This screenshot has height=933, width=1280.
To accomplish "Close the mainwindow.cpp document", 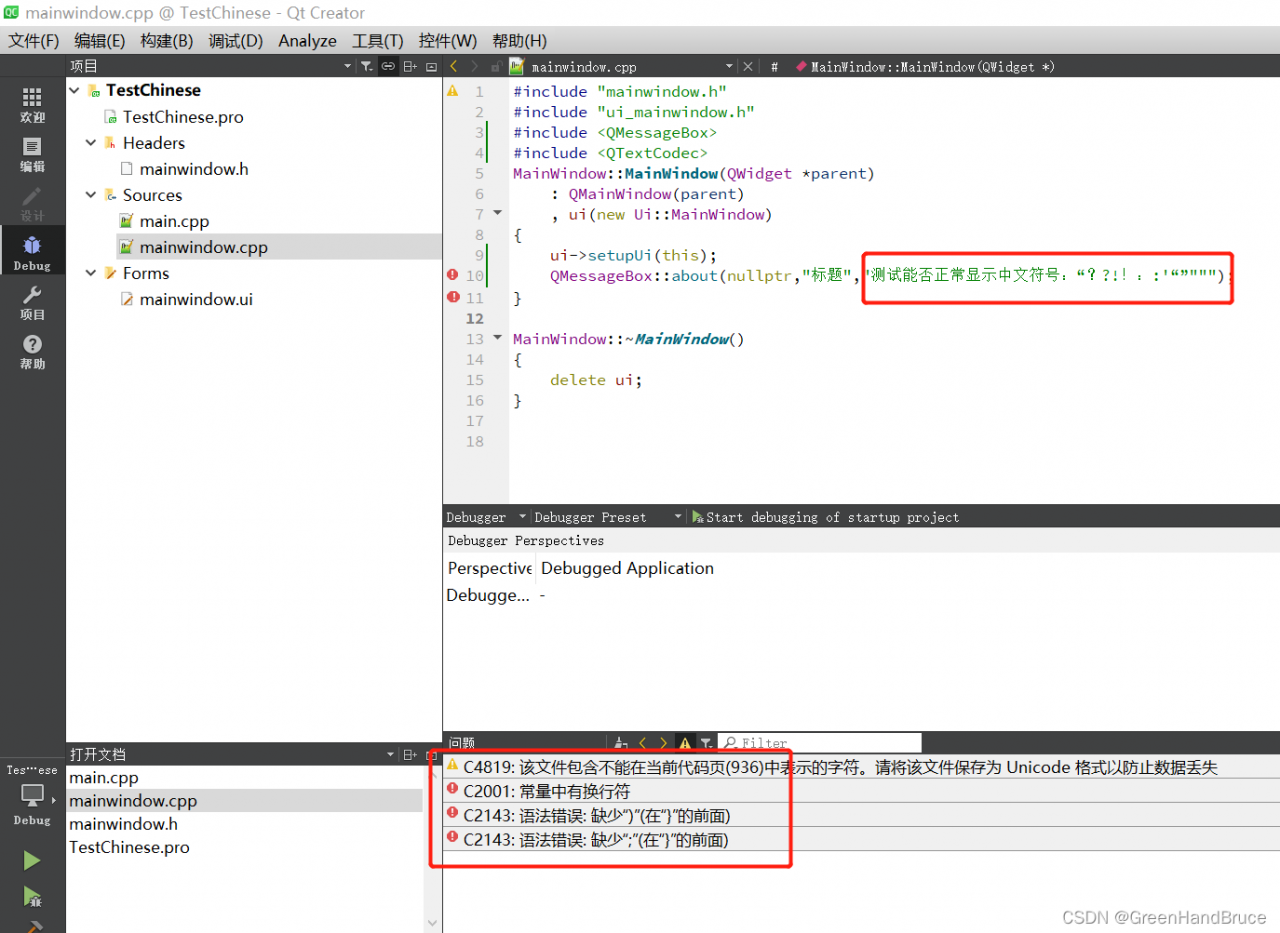I will pyautogui.click(x=747, y=66).
